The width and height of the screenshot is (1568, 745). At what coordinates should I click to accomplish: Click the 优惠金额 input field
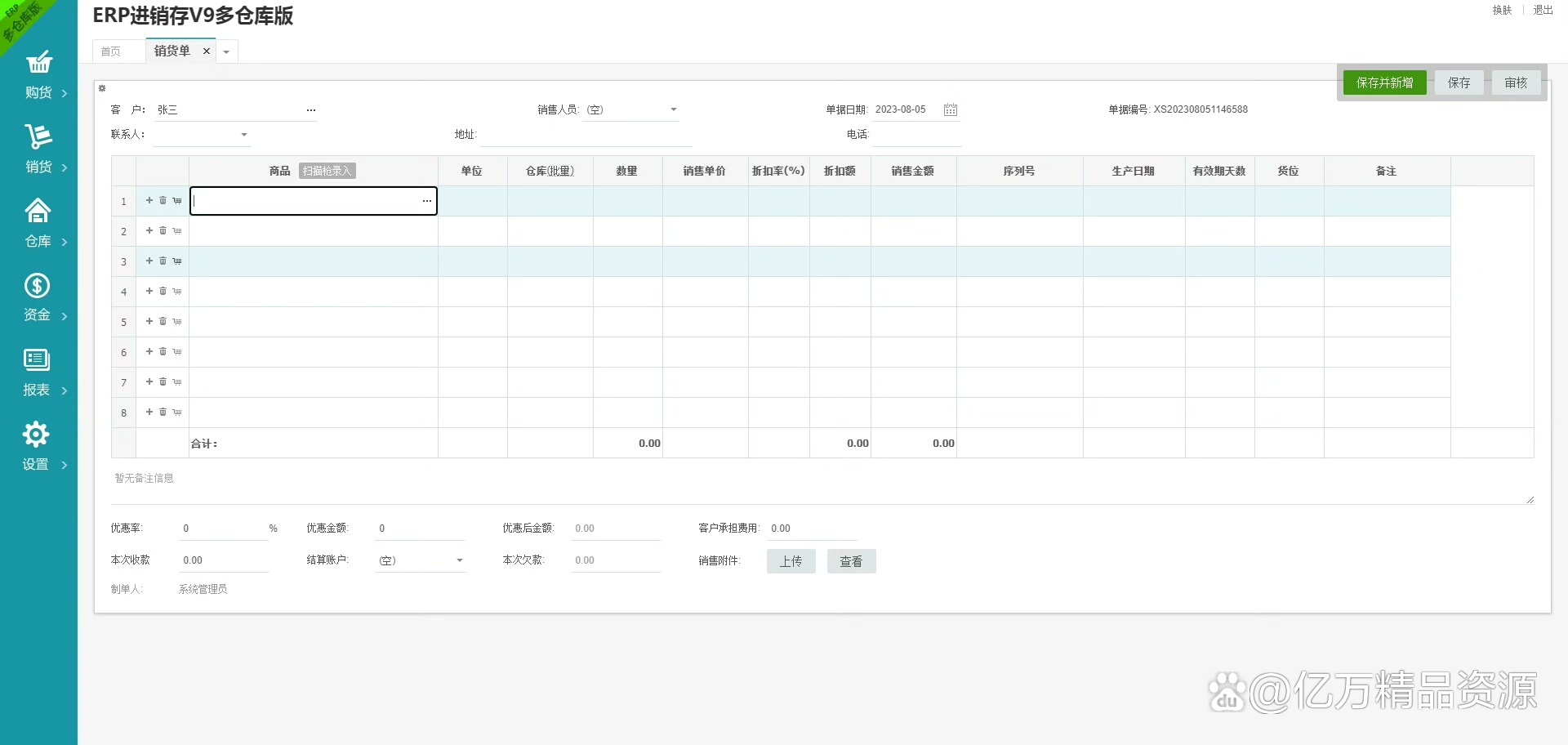pos(419,529)
